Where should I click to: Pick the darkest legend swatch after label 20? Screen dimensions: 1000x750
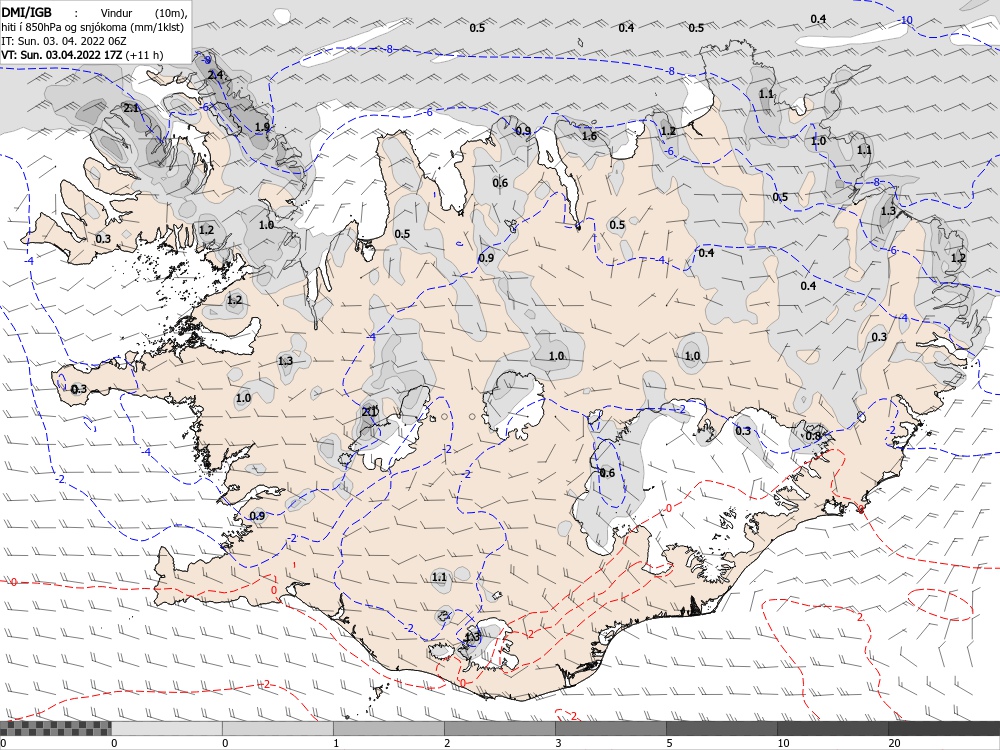pyautogui.click(x=944, y=728)
